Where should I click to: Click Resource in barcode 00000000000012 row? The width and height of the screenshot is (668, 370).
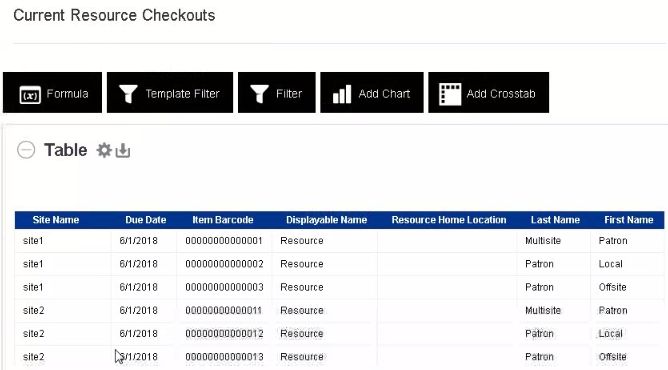302,333
